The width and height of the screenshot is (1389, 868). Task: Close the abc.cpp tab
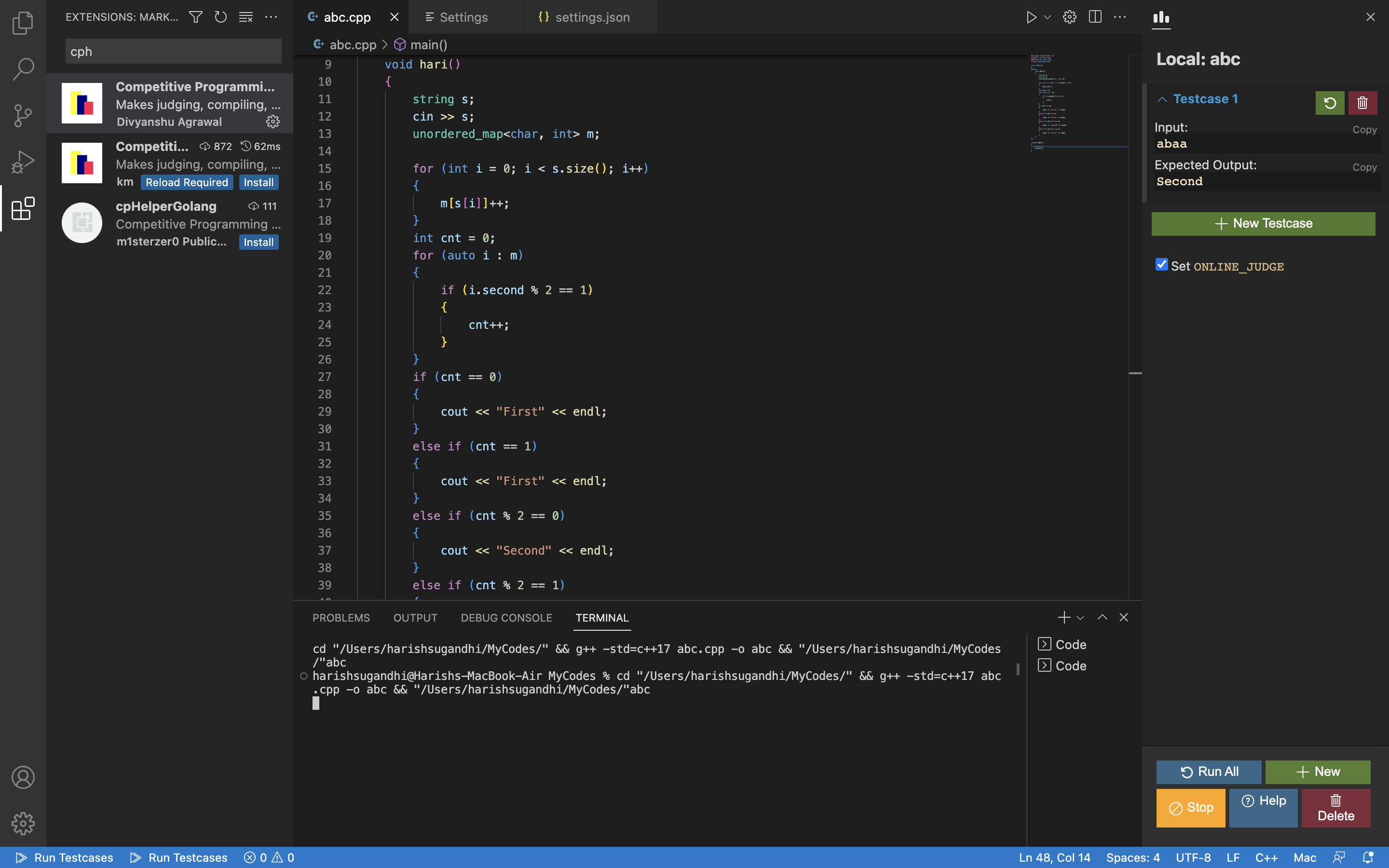(395, 17)
